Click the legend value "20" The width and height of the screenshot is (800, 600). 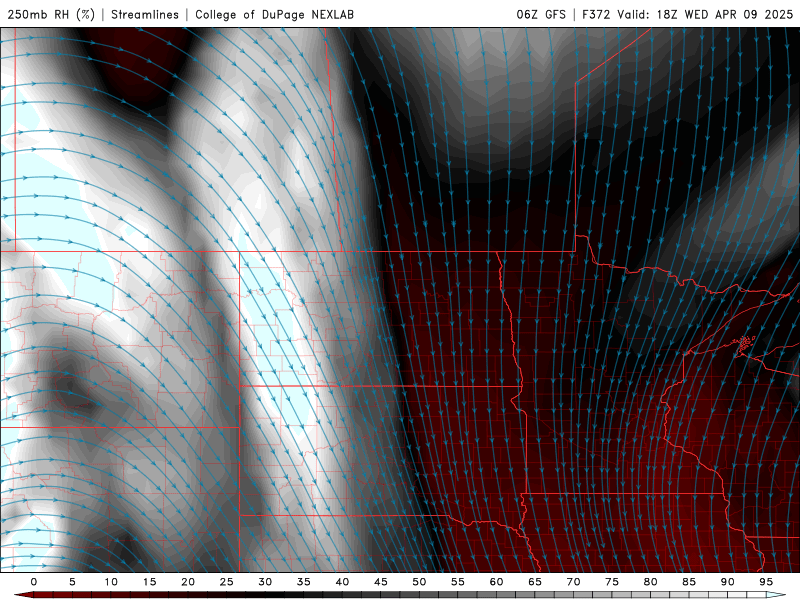click(188, 582)
